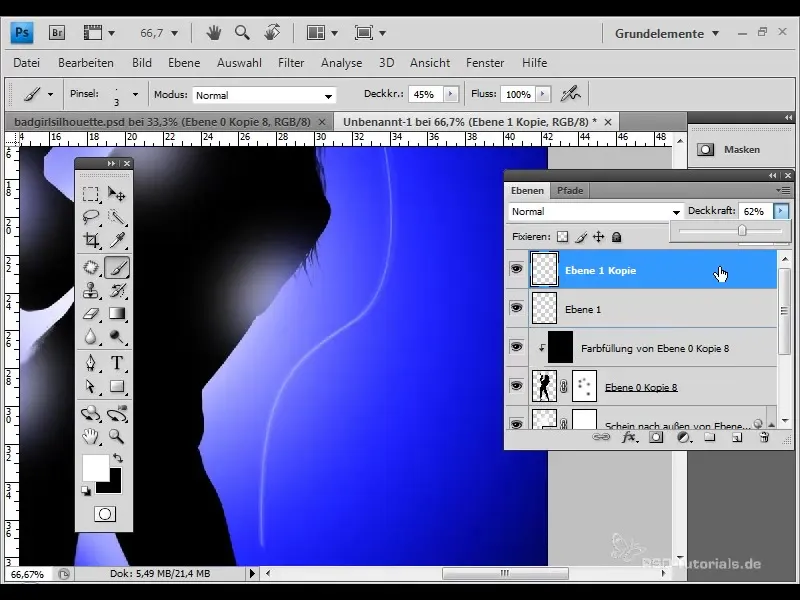Image resolution: width=800 pixels, height=600 pixels.
Task: Add a layer mask
Action: (656, 437)
